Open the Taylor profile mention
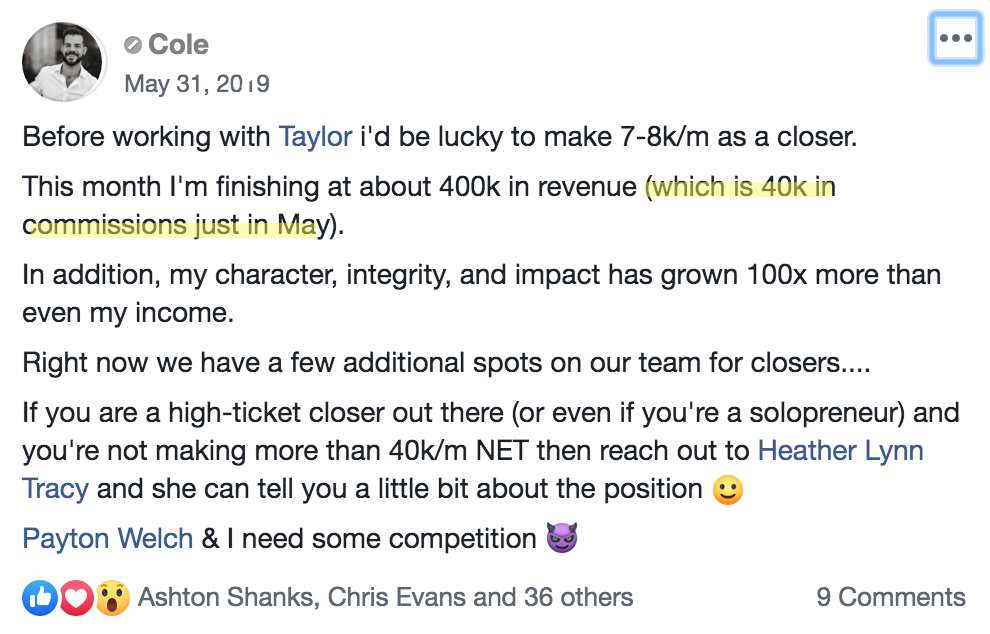Screen dimensions: 990x634 [315, 136]
